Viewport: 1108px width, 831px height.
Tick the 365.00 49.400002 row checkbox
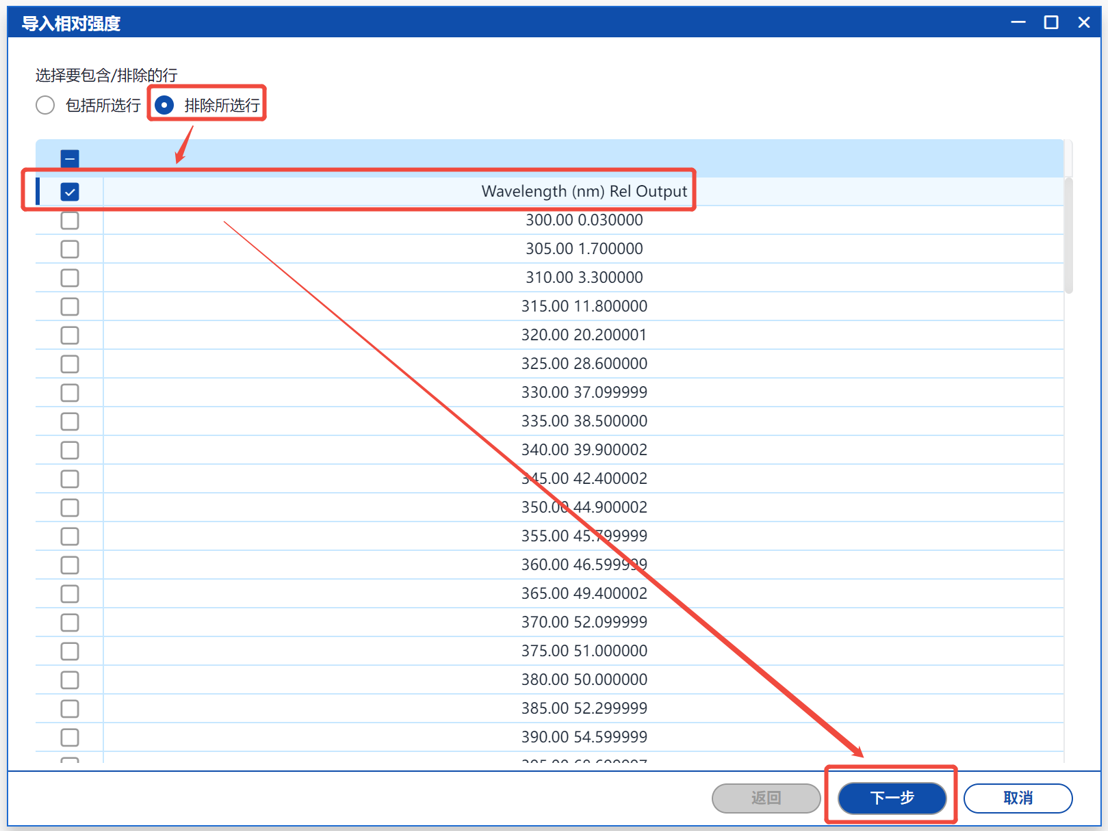coord(70,594)
